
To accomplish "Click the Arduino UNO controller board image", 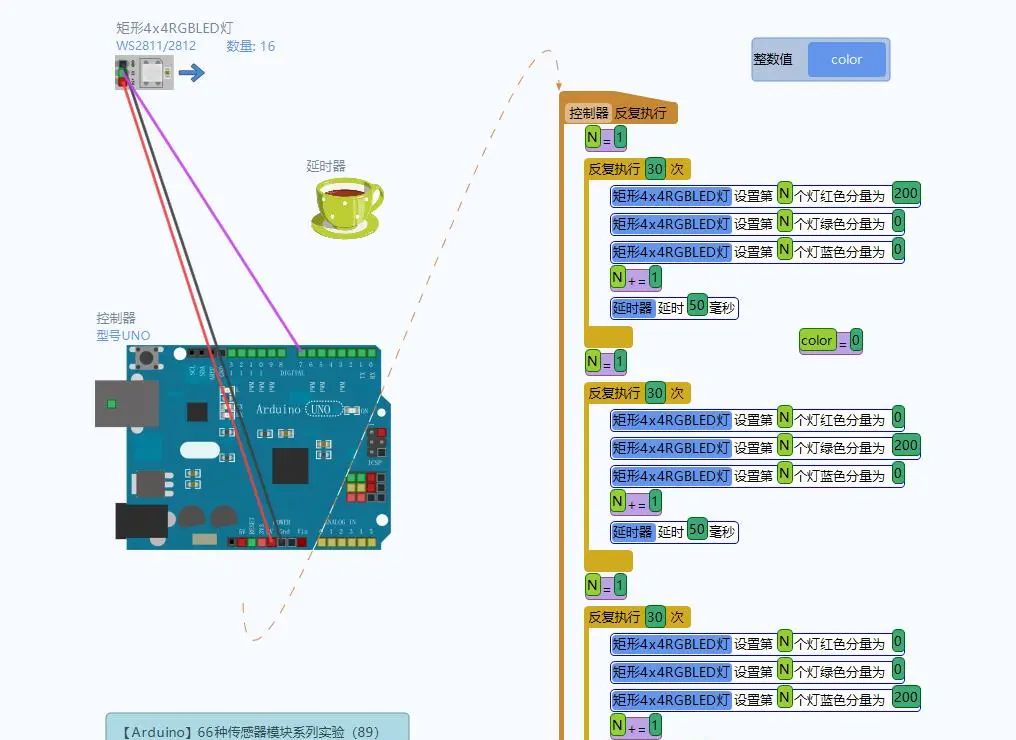I will [255, 450].
